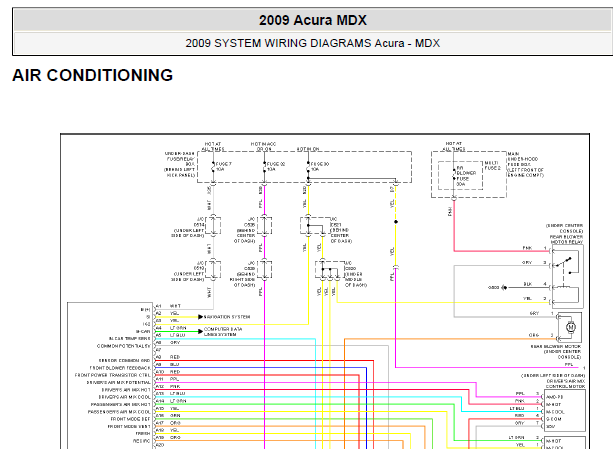Click the 'A1 WHT' connector pin

[168, 306]
